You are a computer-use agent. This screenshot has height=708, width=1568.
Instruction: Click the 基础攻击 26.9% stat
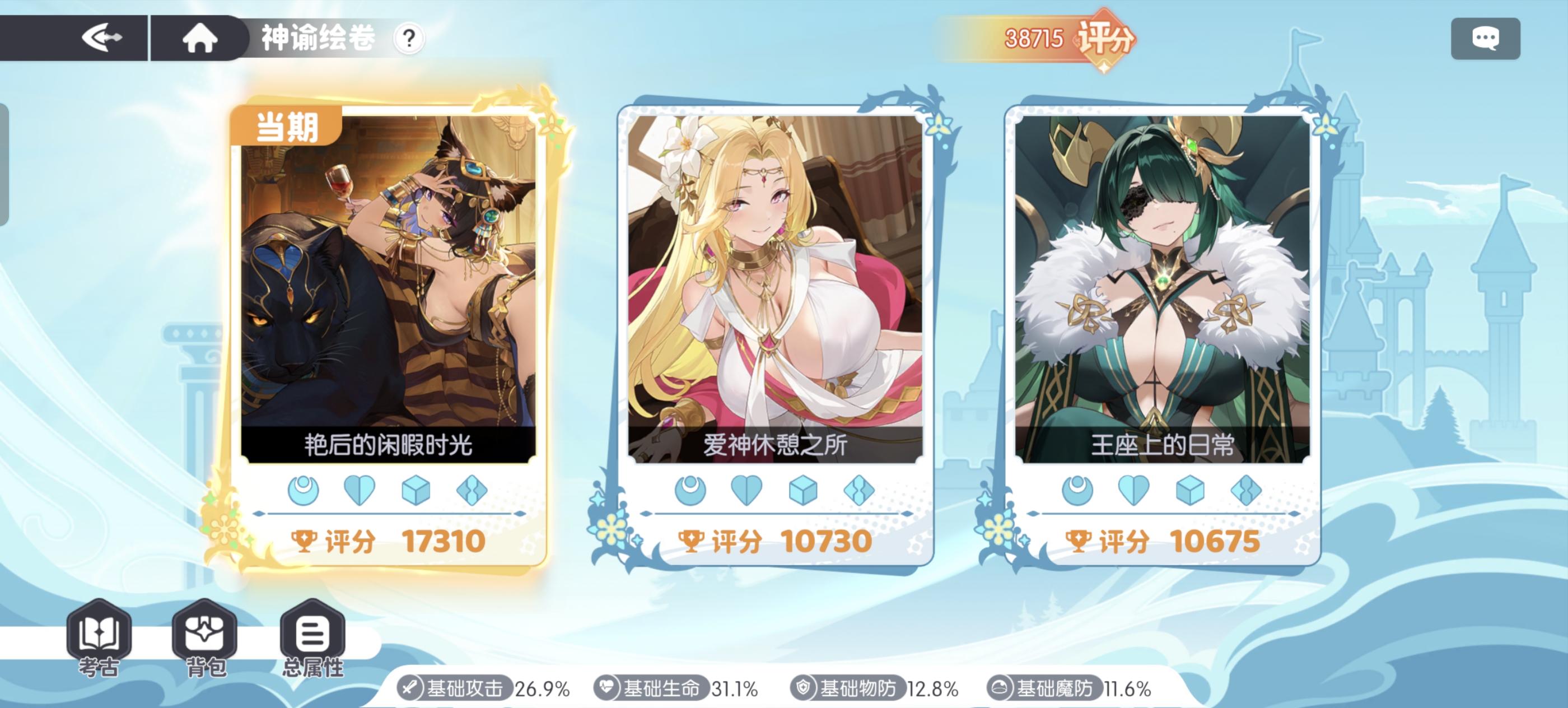pyautogui.click(x=483, y=688)
